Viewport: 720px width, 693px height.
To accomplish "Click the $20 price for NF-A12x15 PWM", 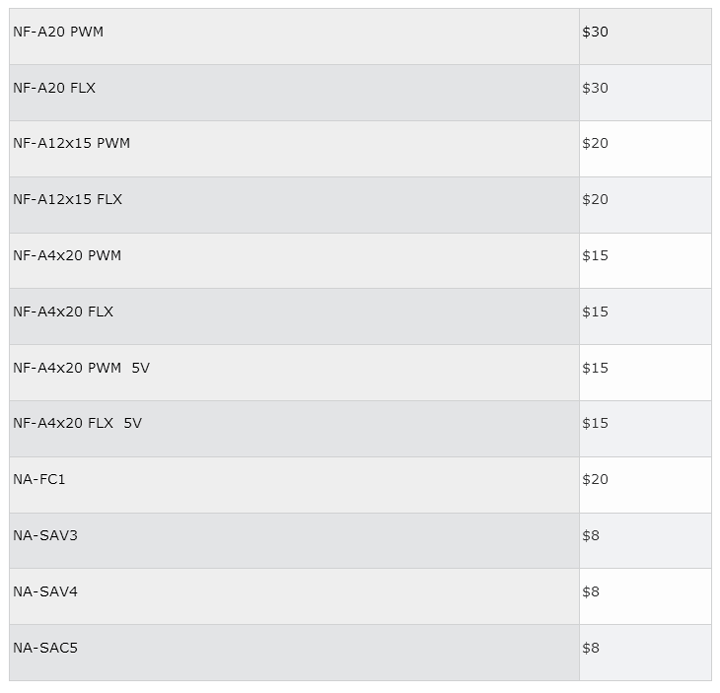I will (595, 143).
